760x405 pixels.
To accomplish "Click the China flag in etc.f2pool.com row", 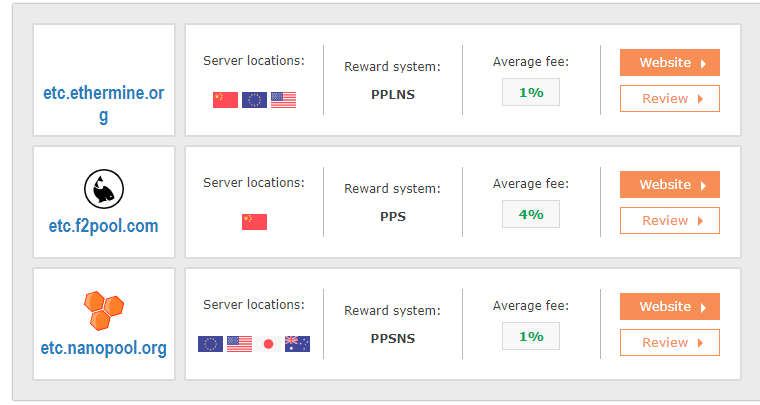I will click(x=254, y=222).
